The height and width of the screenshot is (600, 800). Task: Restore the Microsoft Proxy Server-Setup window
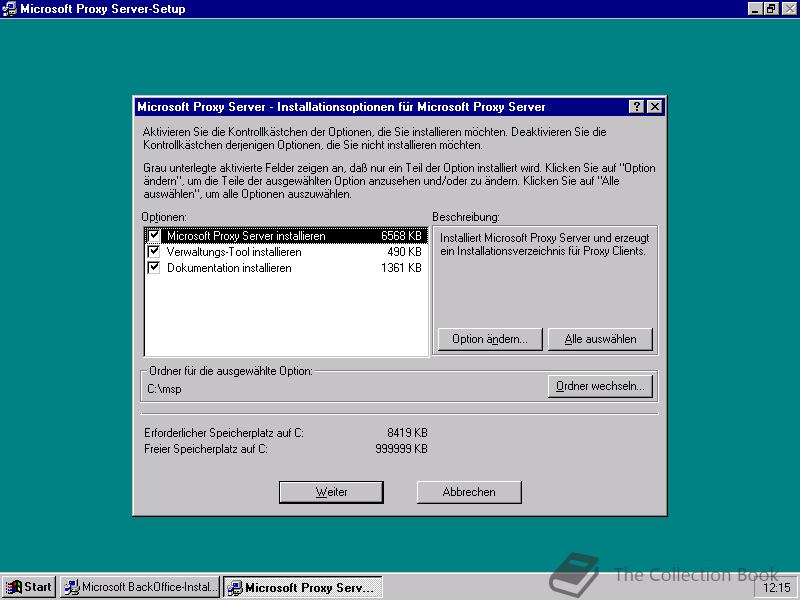770,9
